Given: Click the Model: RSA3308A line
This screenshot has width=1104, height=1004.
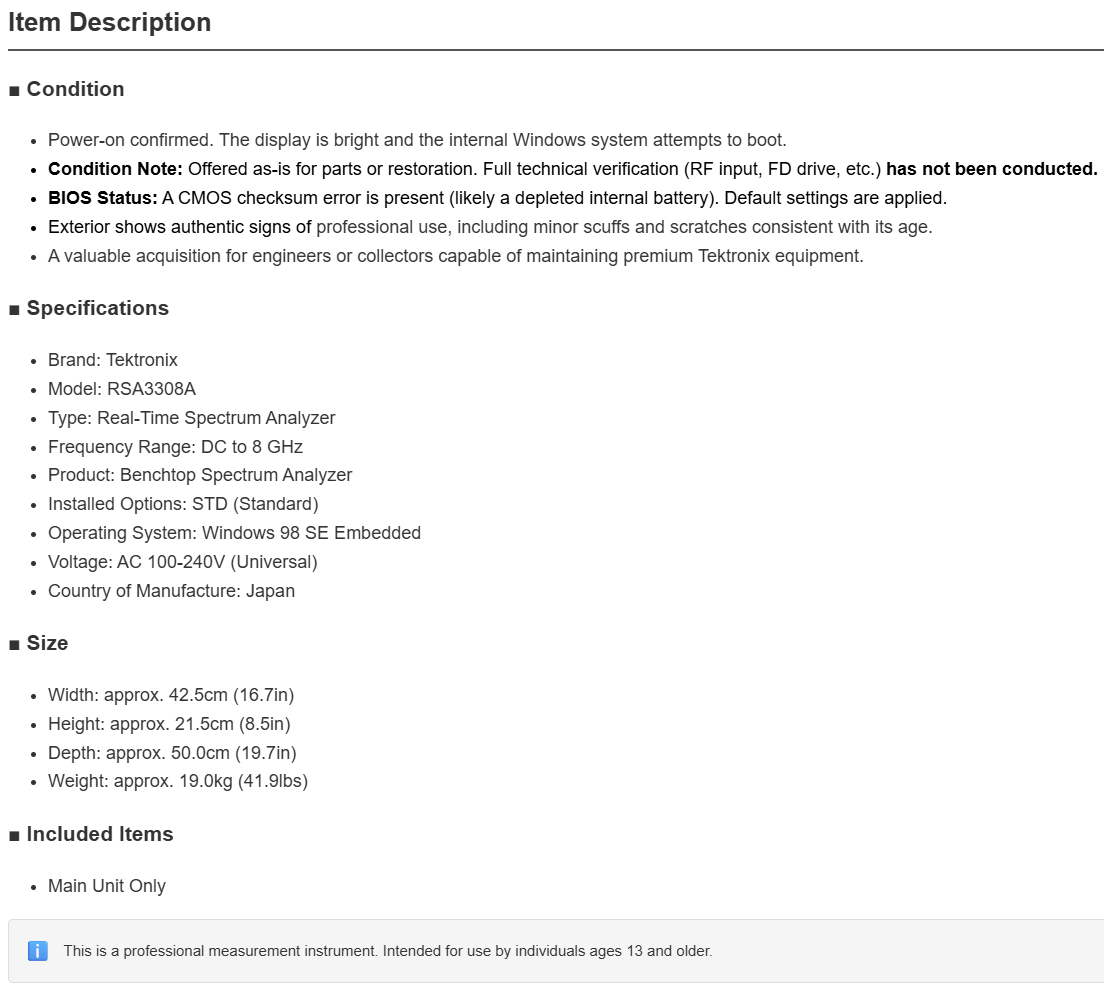Looking at the screenshot, I should [122, 389].
